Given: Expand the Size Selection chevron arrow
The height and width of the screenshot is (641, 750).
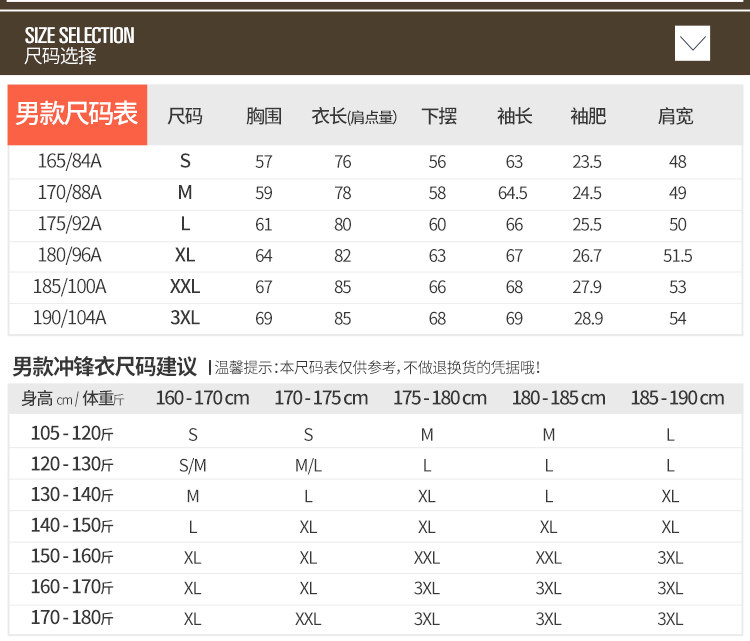Looking at the screenshot, I should point(692,43).
